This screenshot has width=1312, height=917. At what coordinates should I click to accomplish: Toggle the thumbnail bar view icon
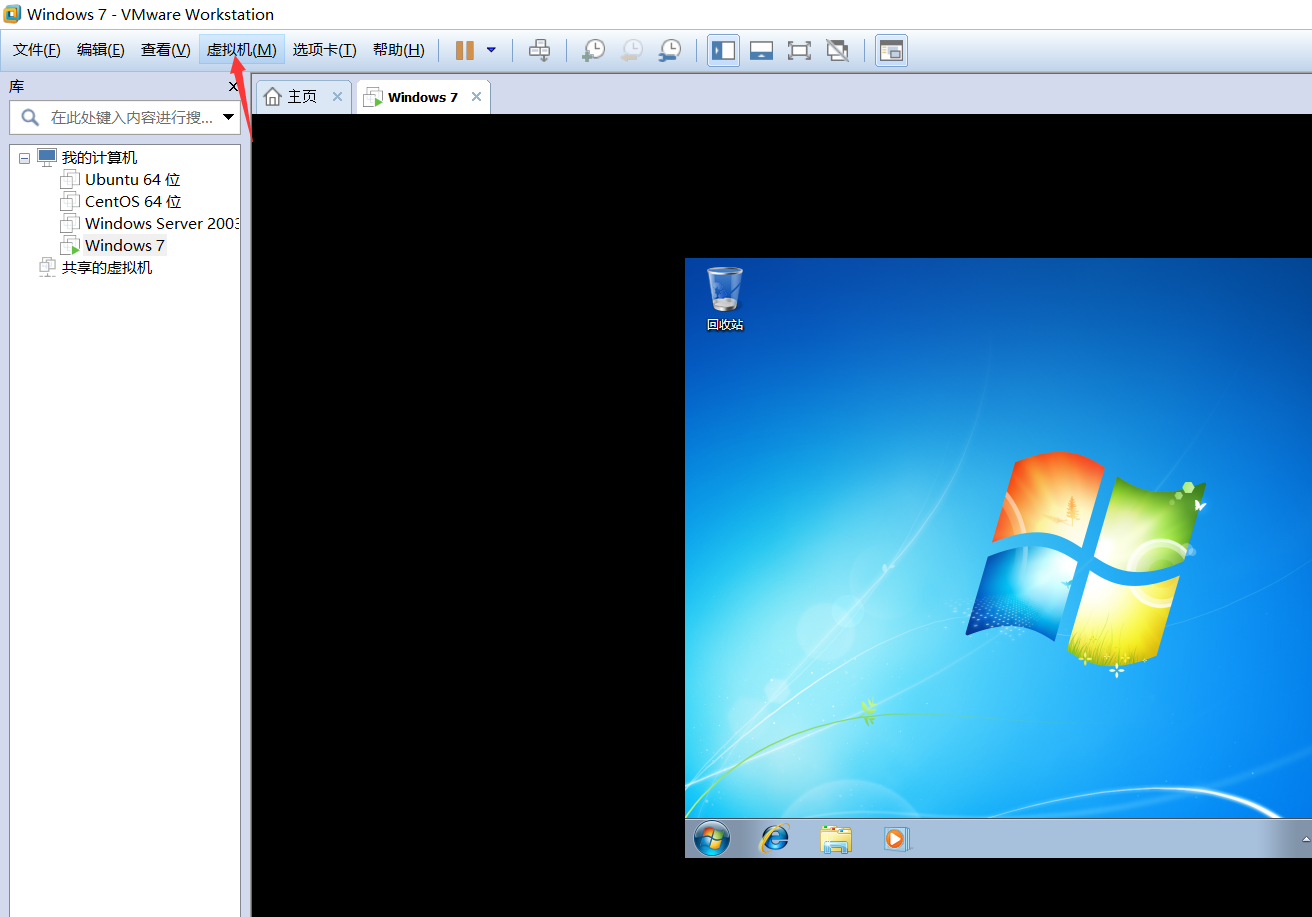[x=761, y=50]
